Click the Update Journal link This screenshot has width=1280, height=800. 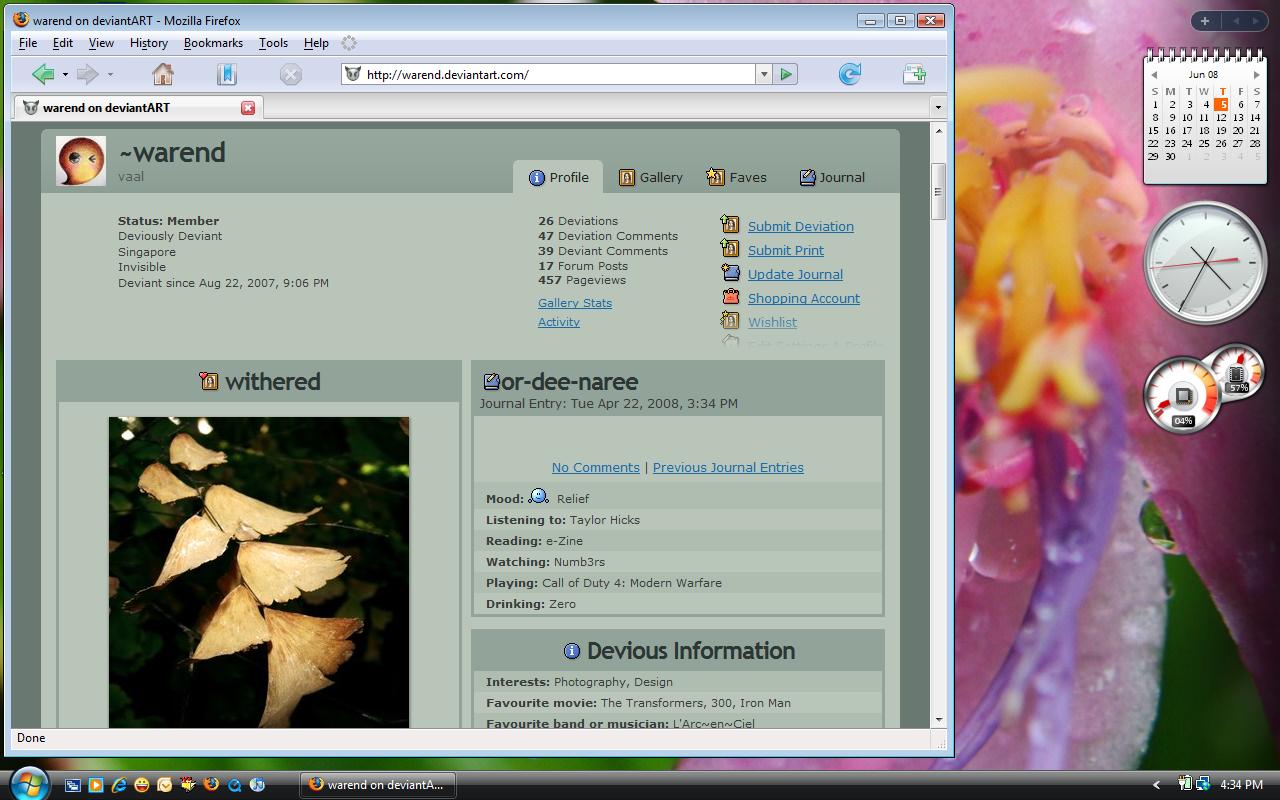pos(795,274)
